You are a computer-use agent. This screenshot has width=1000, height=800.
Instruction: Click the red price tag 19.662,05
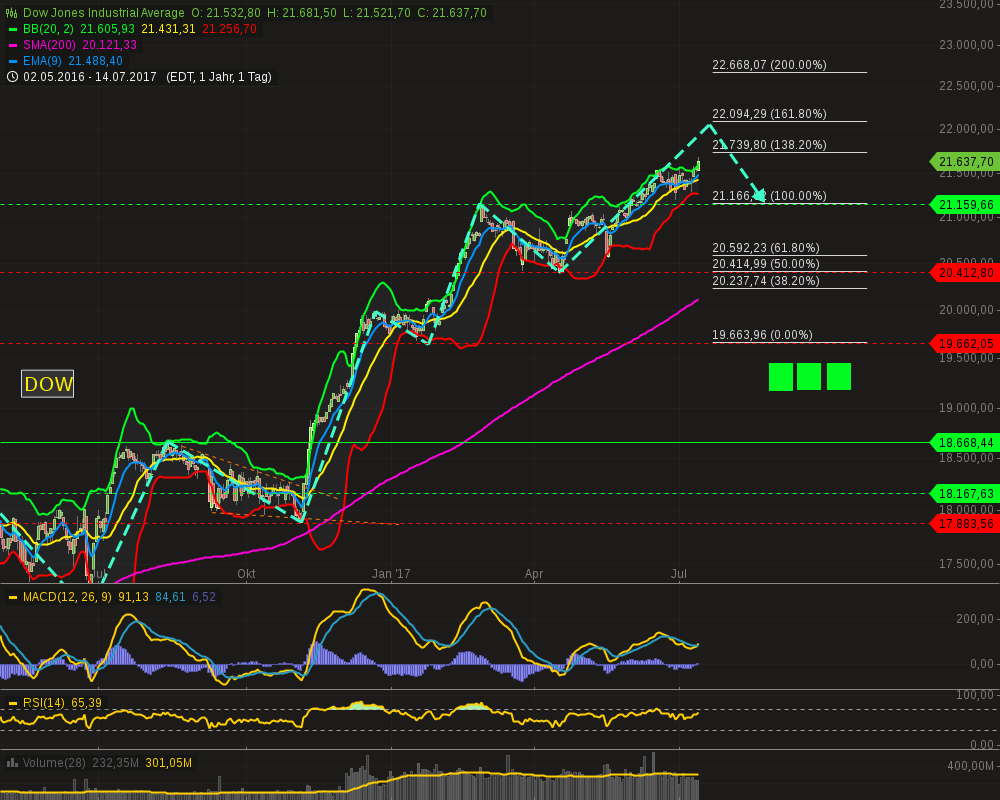click(x=965, y=344)
